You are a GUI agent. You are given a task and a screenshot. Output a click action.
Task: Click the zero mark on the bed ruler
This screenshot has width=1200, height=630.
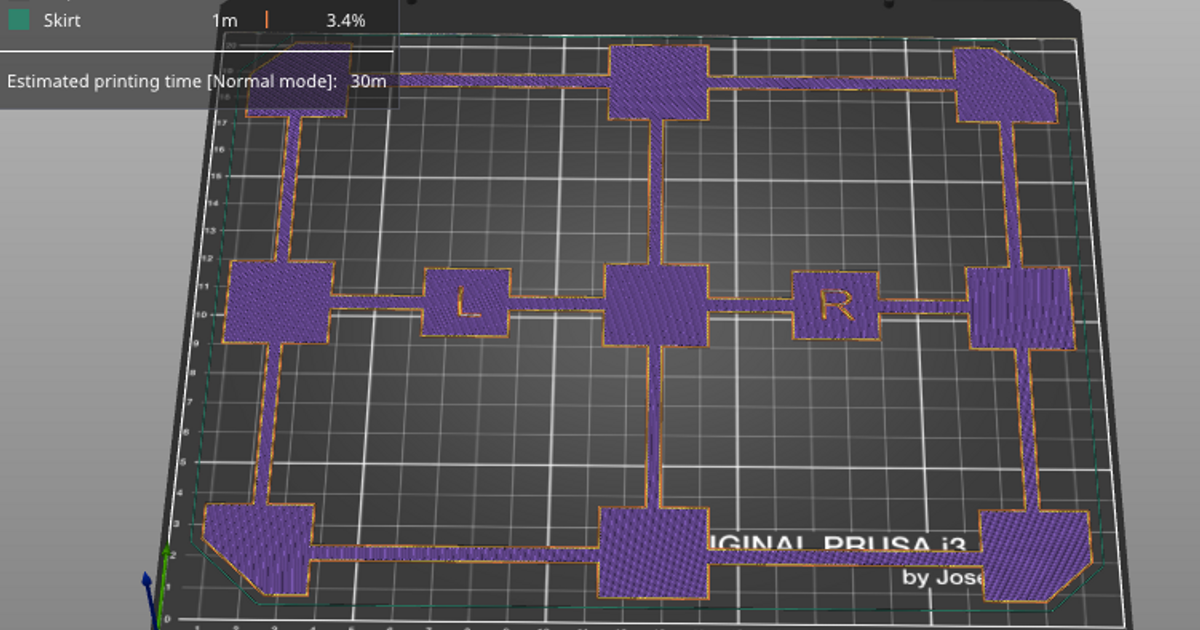(168, 618)
